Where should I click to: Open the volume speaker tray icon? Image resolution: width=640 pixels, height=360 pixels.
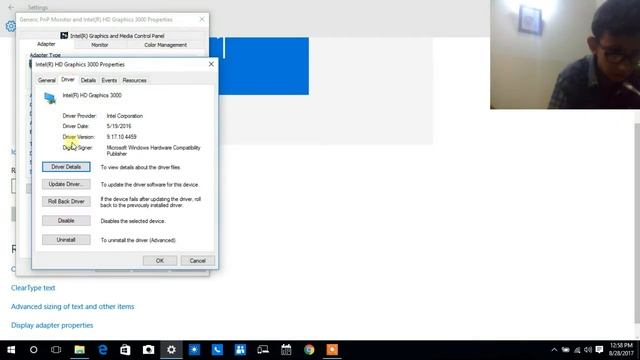click(x=588, y=350)
